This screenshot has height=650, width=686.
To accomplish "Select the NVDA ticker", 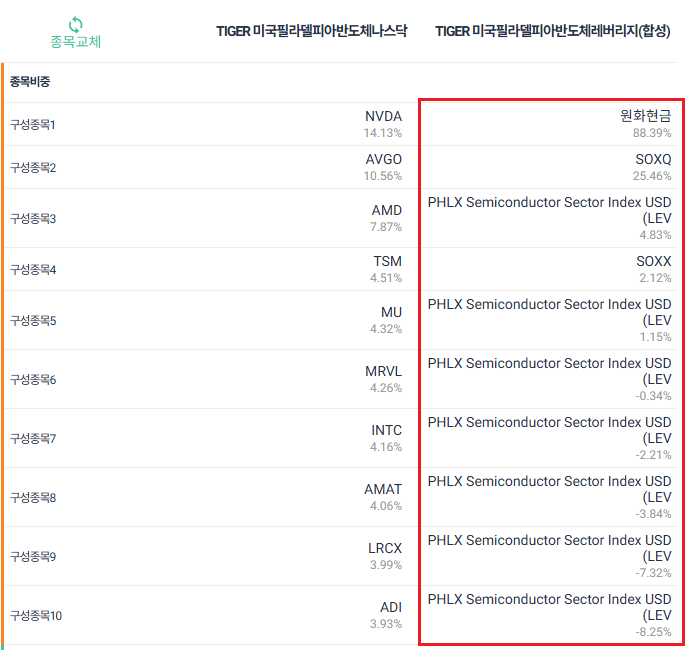I will pyautogui.click(x=383, y=116).
